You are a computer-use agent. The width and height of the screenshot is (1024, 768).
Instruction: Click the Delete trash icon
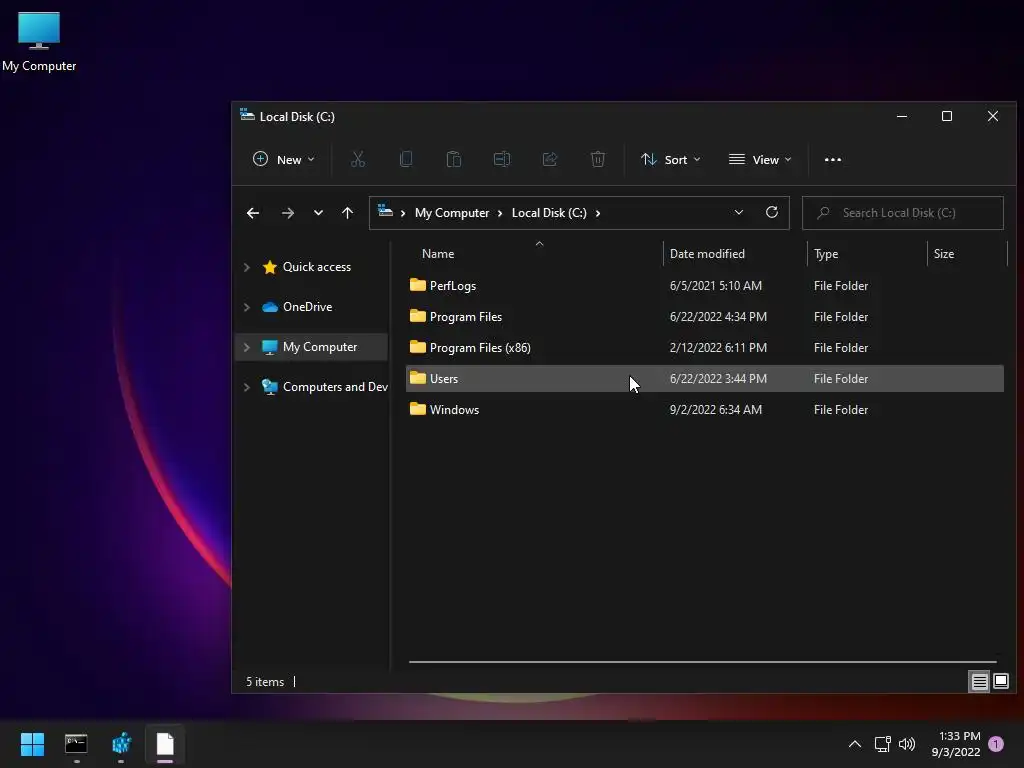coord(598,159)
